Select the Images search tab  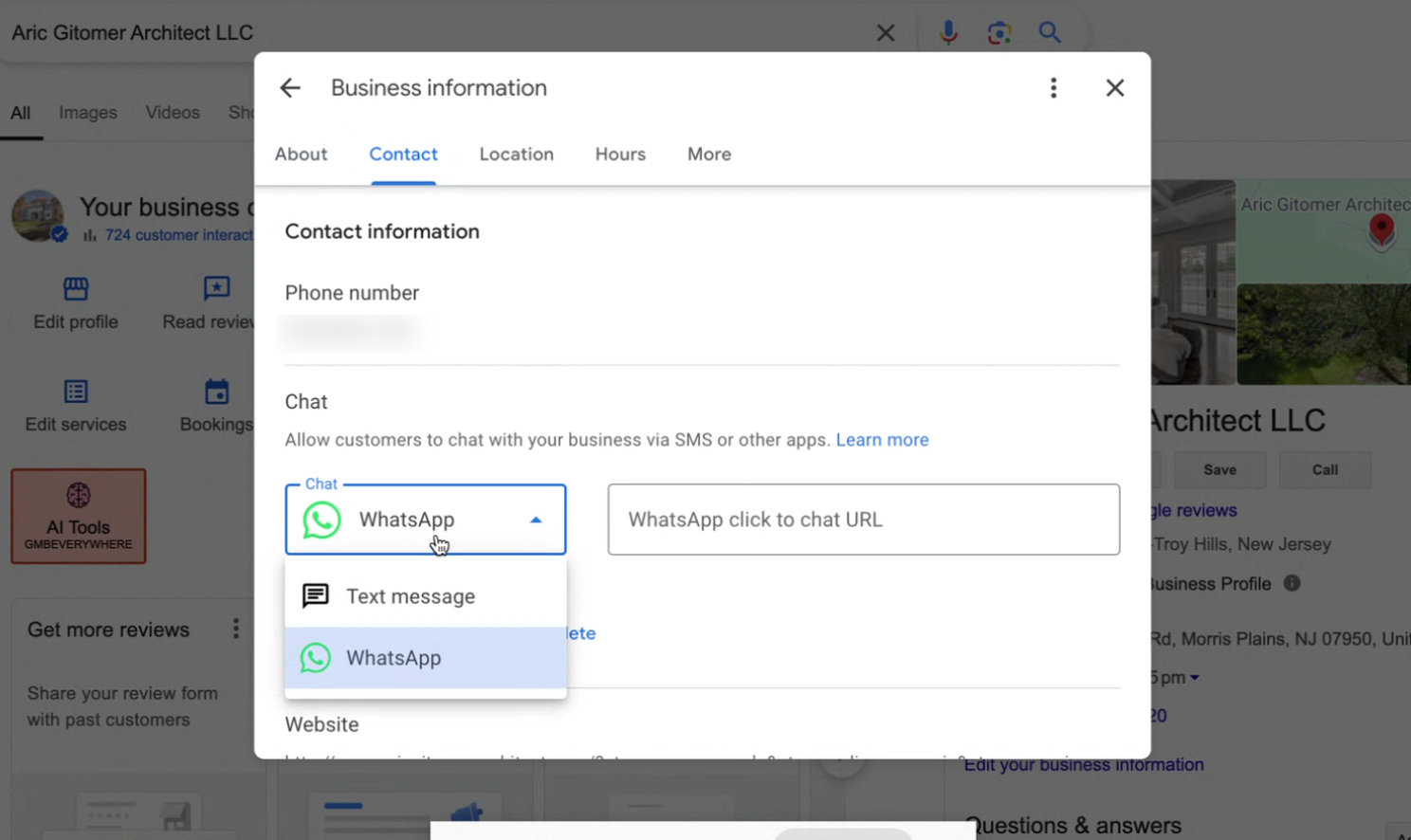(88, 113)
